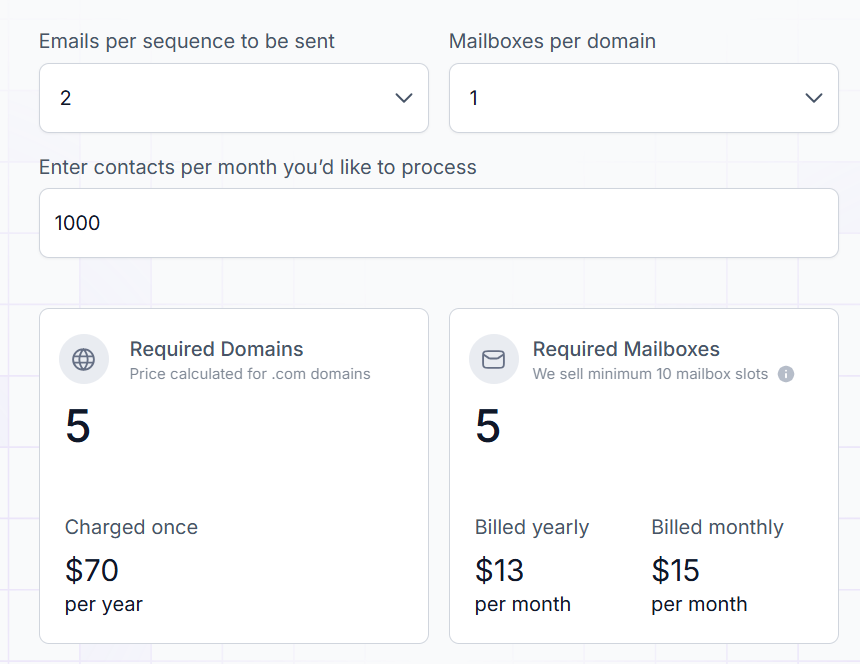Focus the contacts per month input field

(438, 223)
